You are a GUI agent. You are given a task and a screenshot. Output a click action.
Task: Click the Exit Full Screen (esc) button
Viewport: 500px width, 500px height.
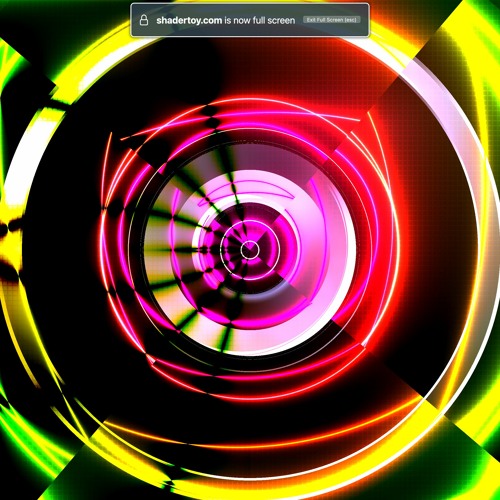coord(332,20)
